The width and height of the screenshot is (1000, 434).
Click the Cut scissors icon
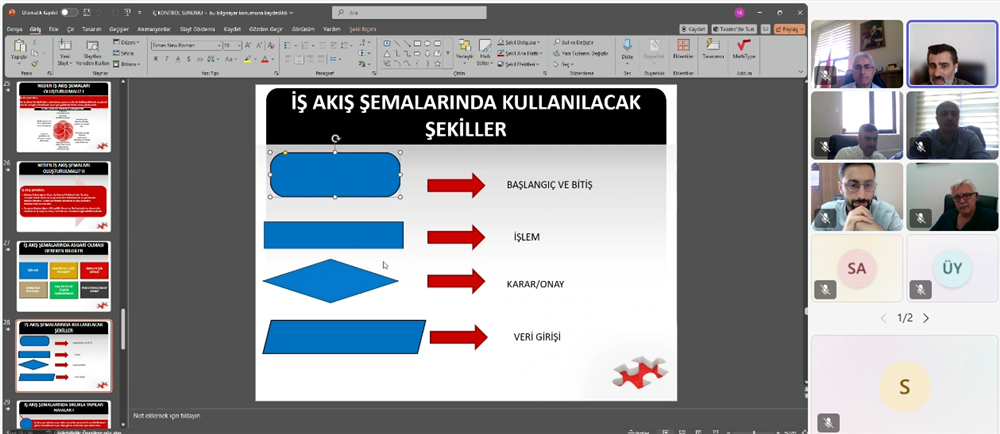[x=34, y=41]
